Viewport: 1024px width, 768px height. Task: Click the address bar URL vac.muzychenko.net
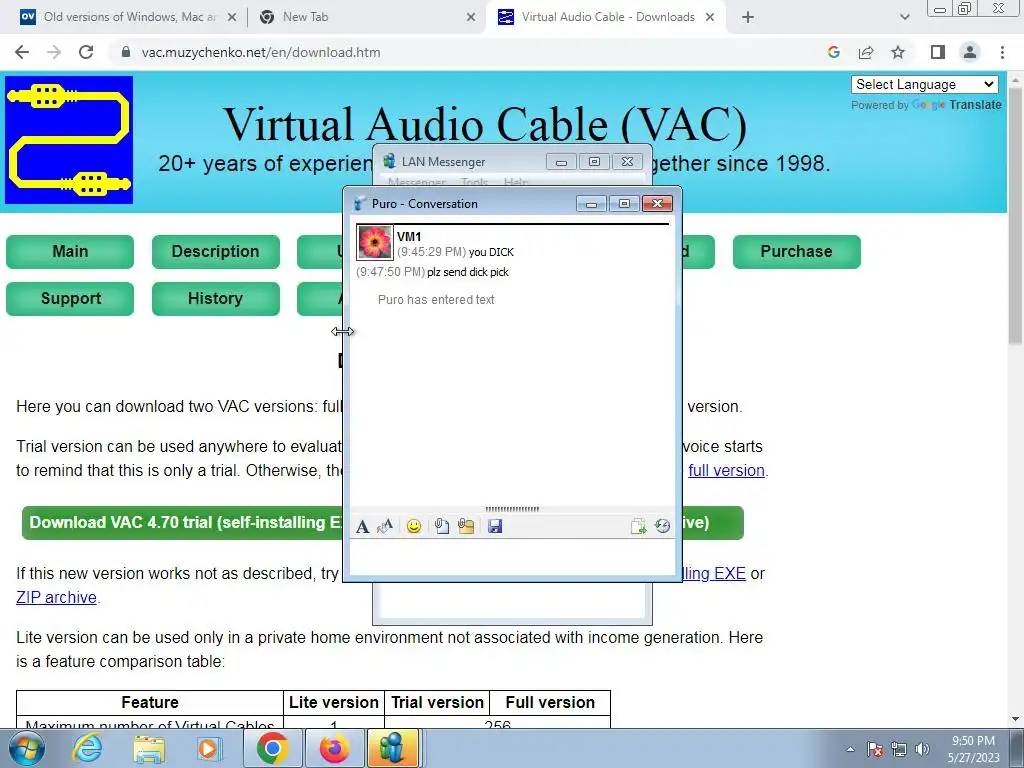pos(261,52)
